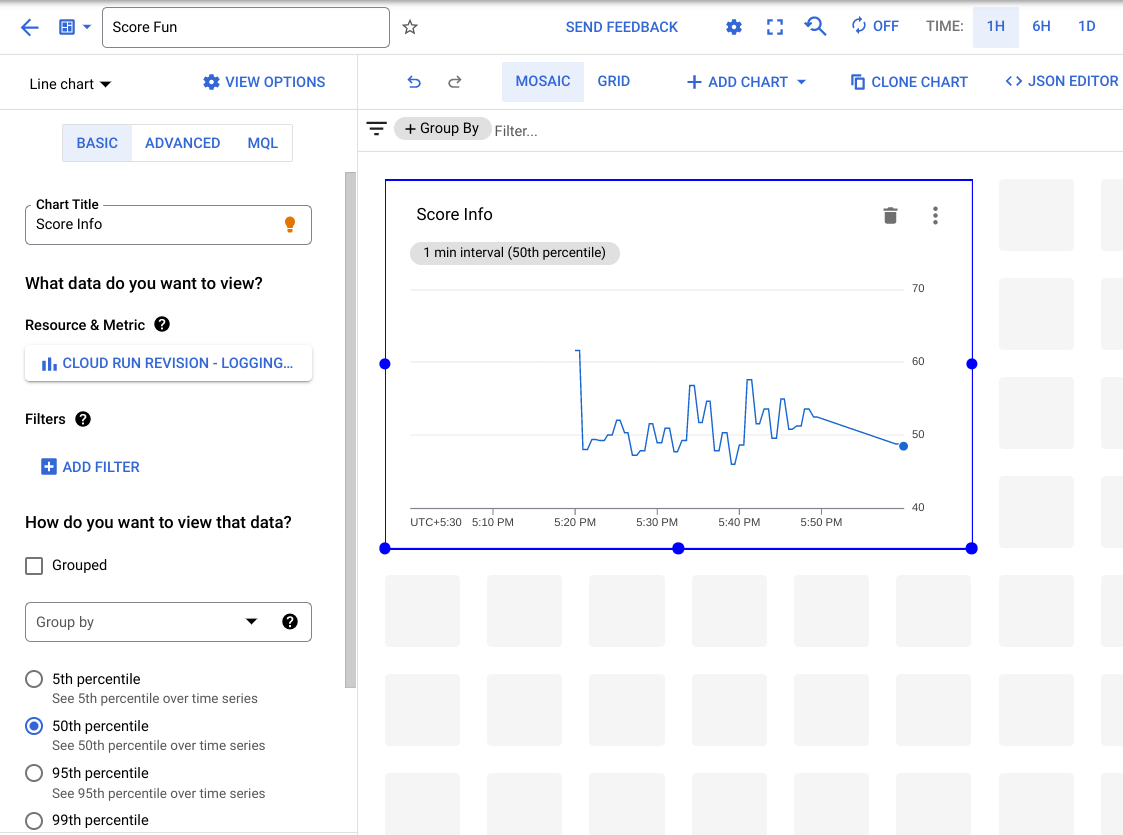Click the chart's bottom-left resize handle

click(x=385, y=549)
